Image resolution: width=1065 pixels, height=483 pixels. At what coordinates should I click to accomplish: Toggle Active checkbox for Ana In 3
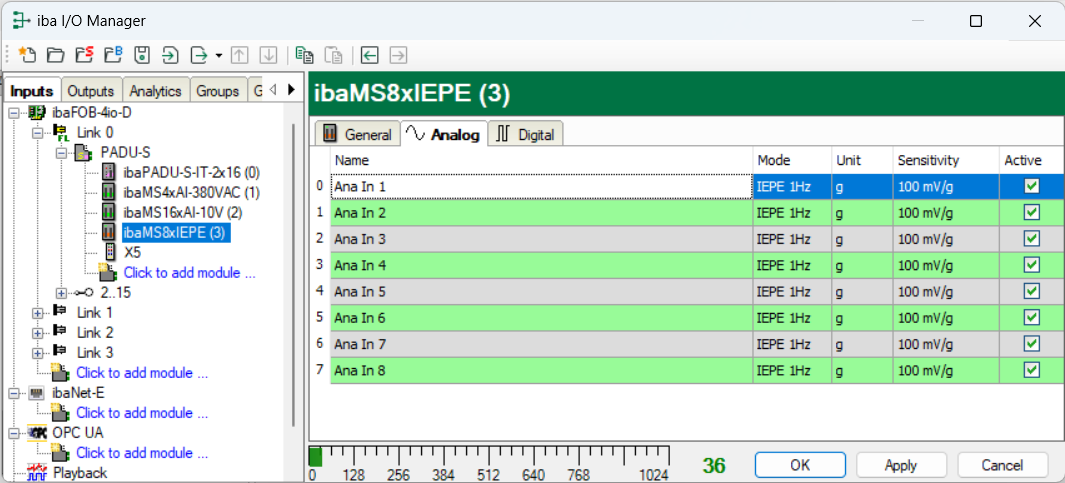tap(1031, 238)
